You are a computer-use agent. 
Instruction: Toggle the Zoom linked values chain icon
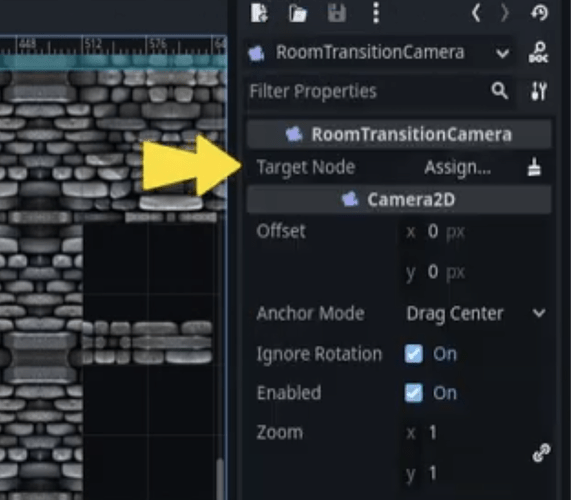coord(541,453)
